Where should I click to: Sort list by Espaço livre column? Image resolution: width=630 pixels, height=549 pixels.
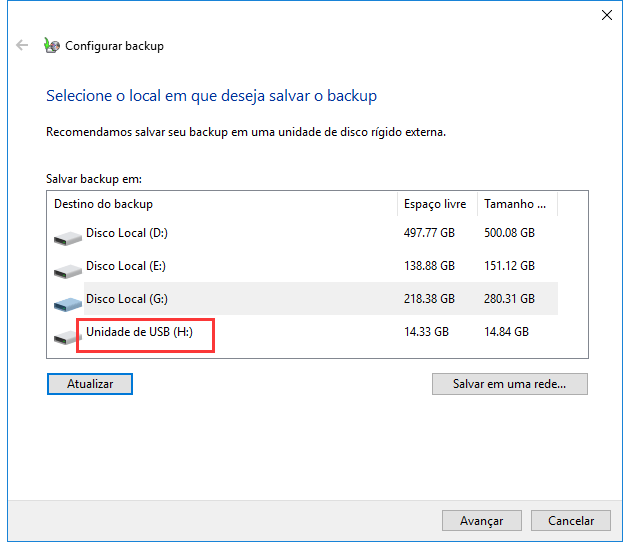click(436, 204)
